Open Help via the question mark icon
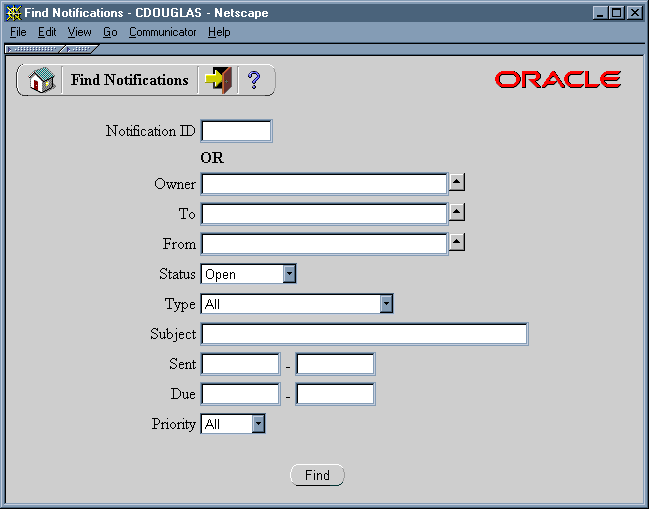Screen dimensions: 649x509 coord(254,81)
